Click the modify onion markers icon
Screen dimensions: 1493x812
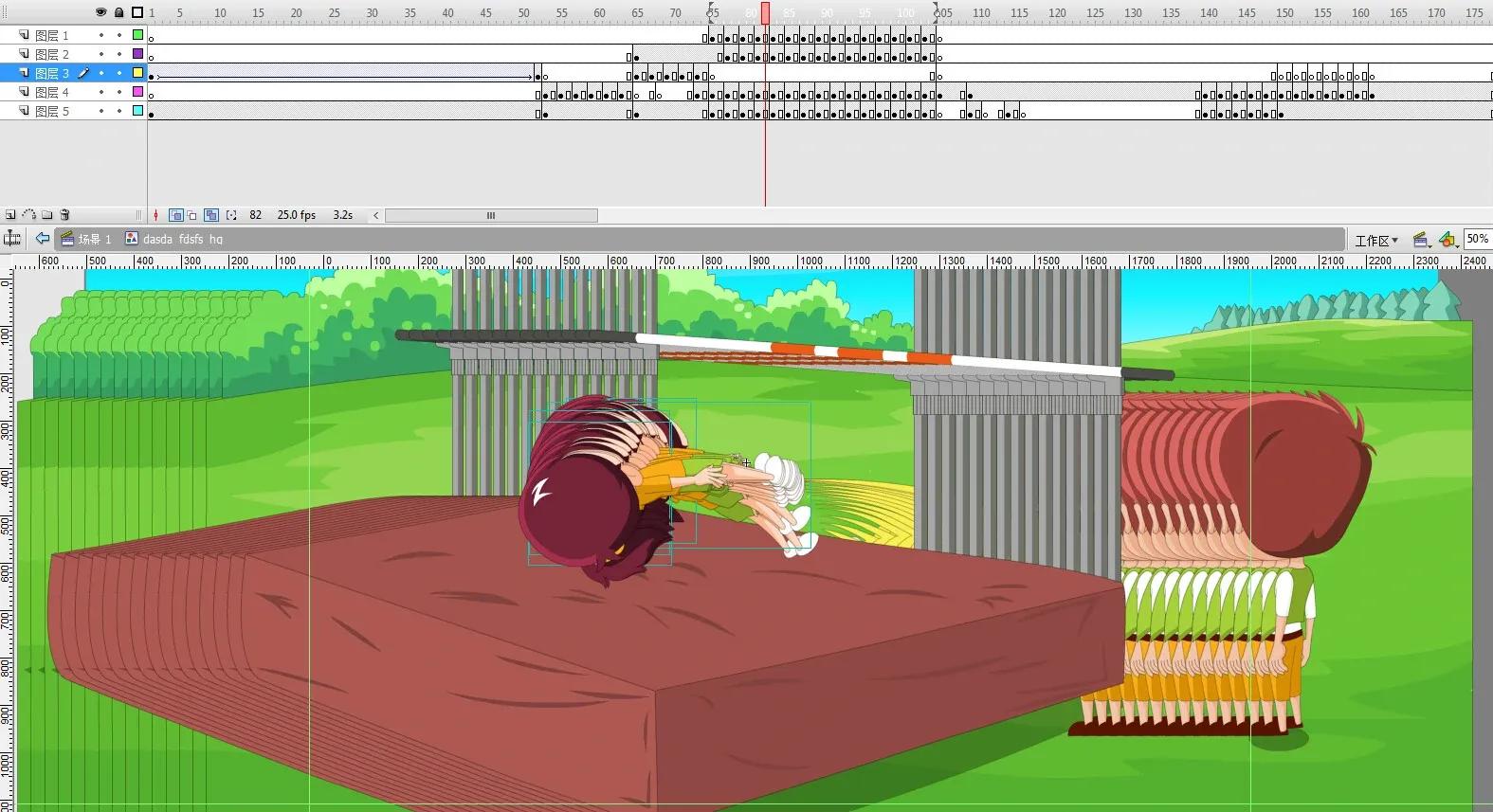[231, 215]
